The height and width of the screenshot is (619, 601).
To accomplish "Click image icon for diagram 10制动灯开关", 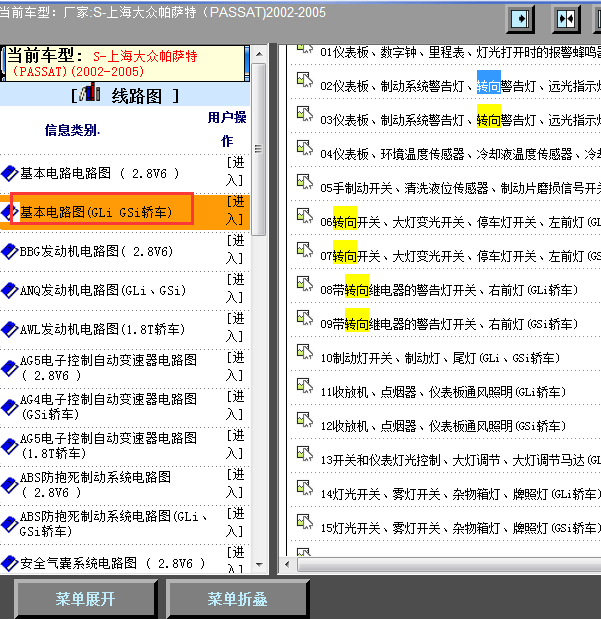I will [305, 351].
